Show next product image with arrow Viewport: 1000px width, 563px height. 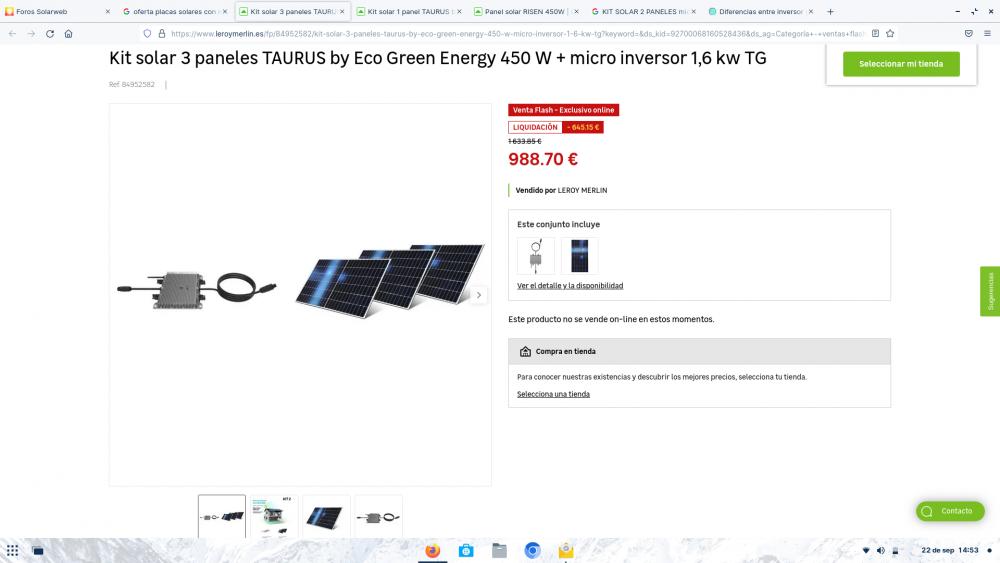[x=478, y=295]
